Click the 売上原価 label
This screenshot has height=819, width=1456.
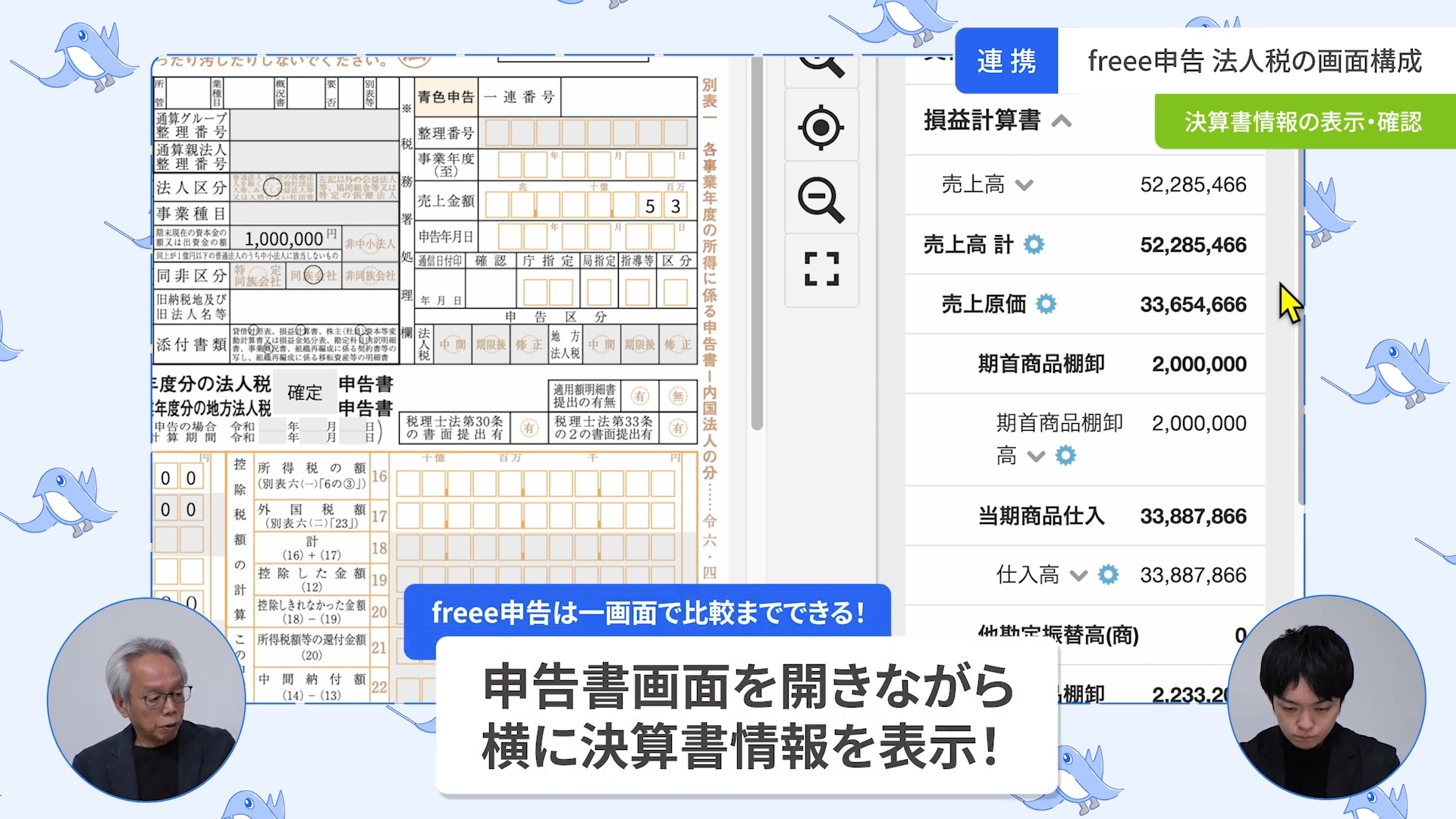pos(984,304)
